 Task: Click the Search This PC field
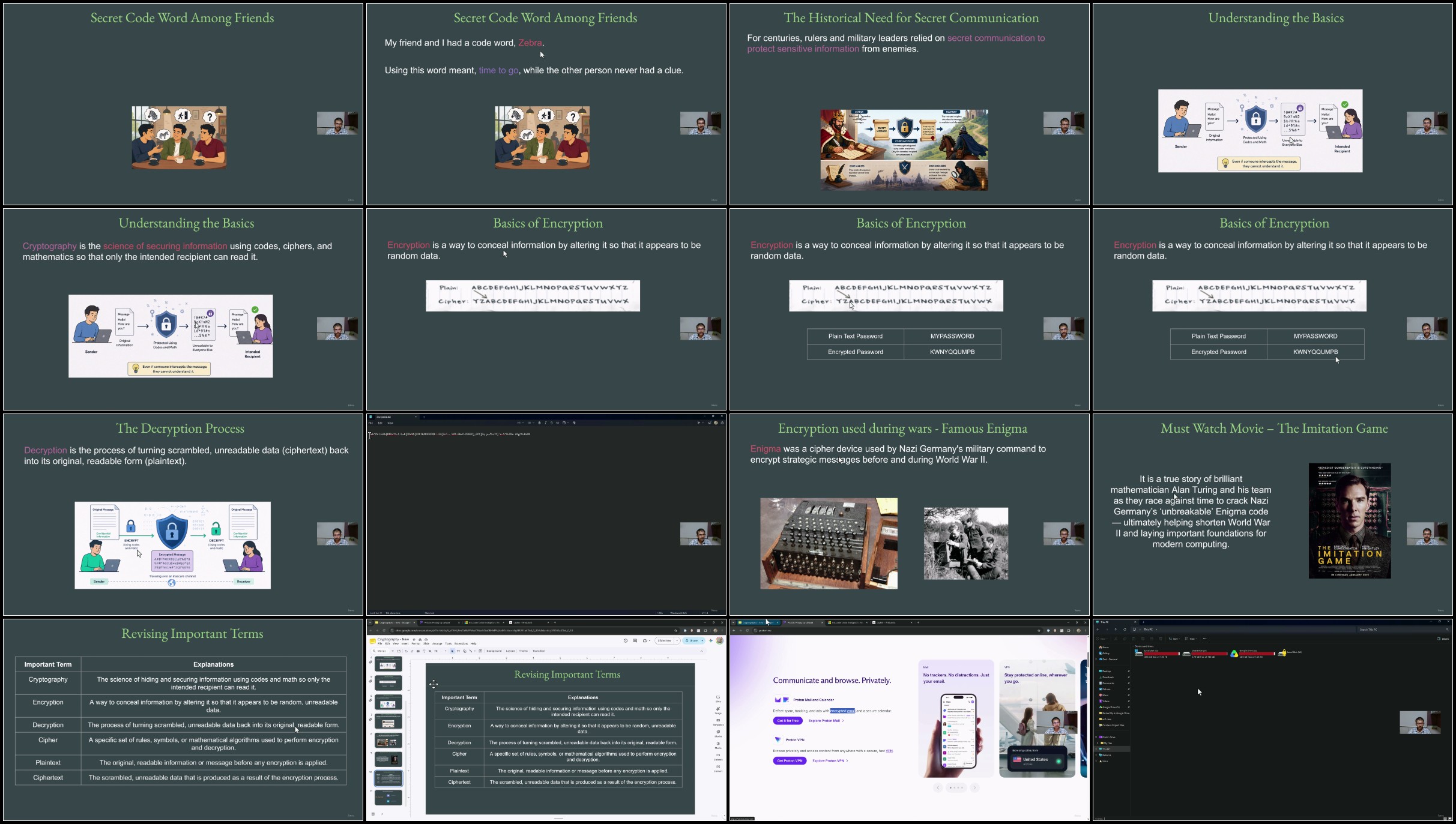1404,630
